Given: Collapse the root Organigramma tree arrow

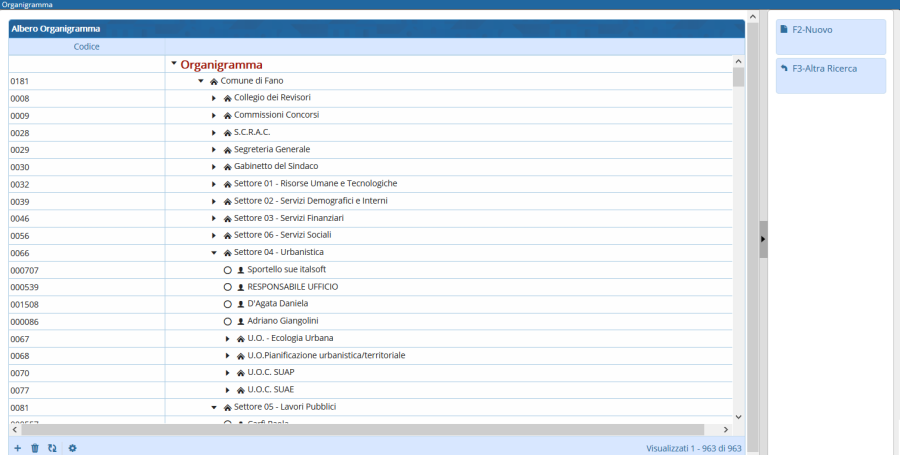Looking at the screenshot, I should pos(174,64).
